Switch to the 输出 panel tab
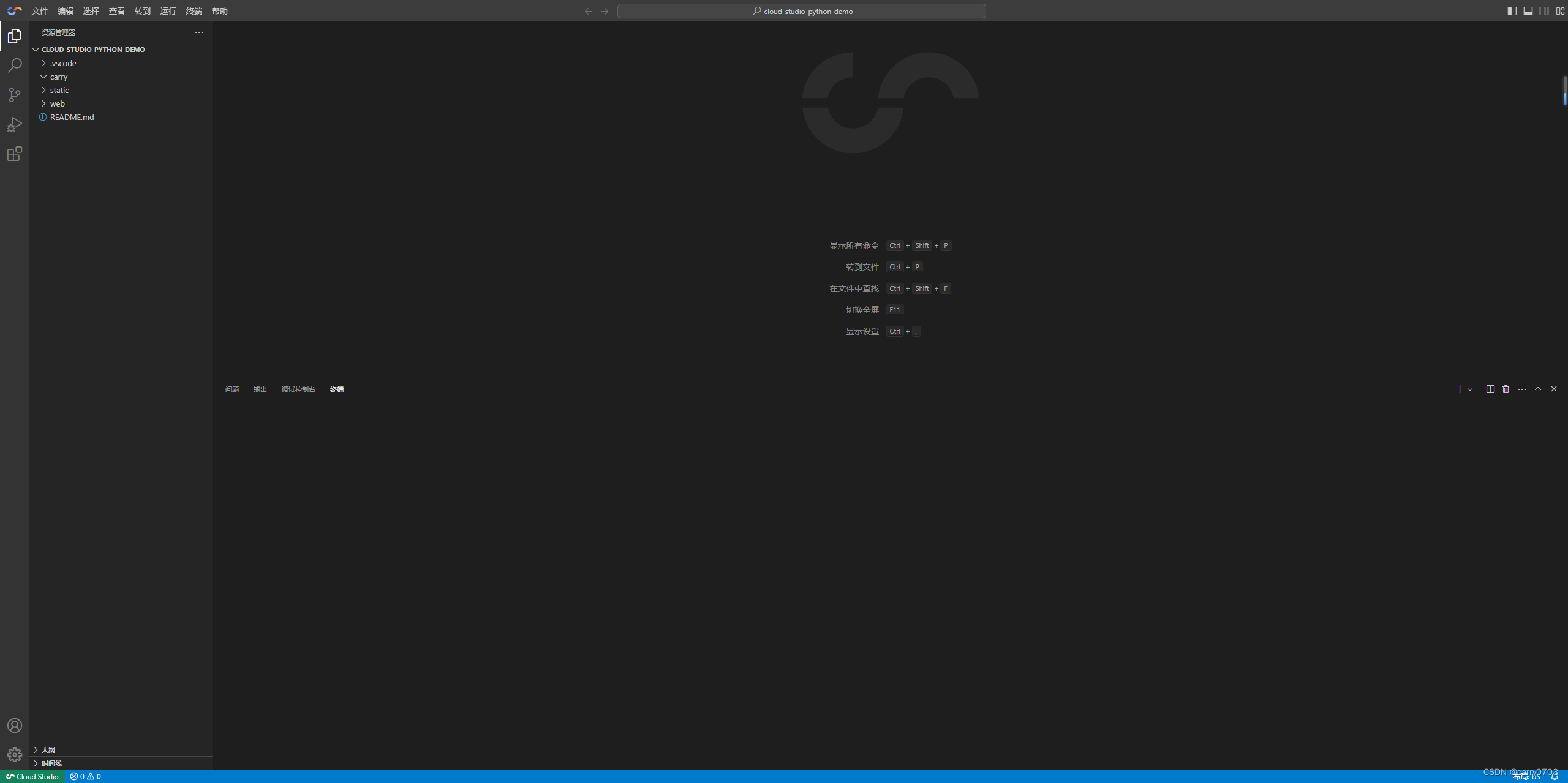 [260, 389]
